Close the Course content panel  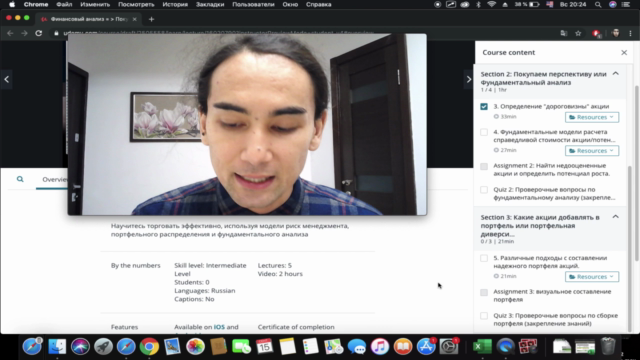pos(624,52)
